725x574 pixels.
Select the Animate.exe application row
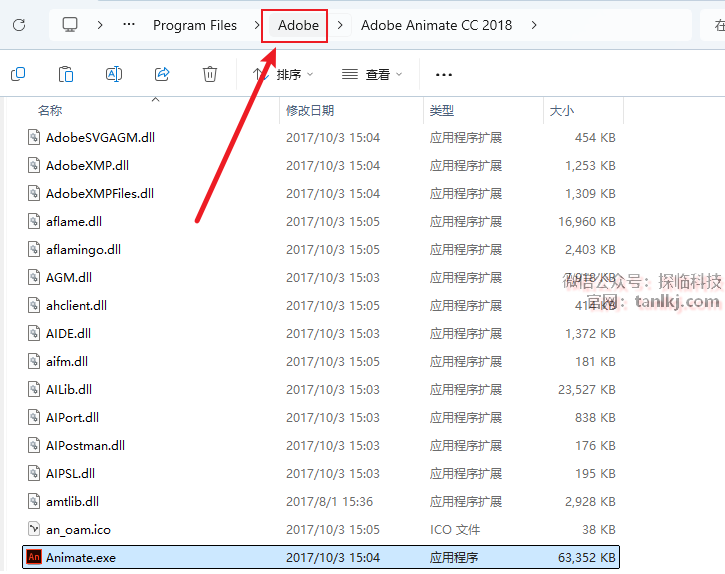tap(321, 557)
